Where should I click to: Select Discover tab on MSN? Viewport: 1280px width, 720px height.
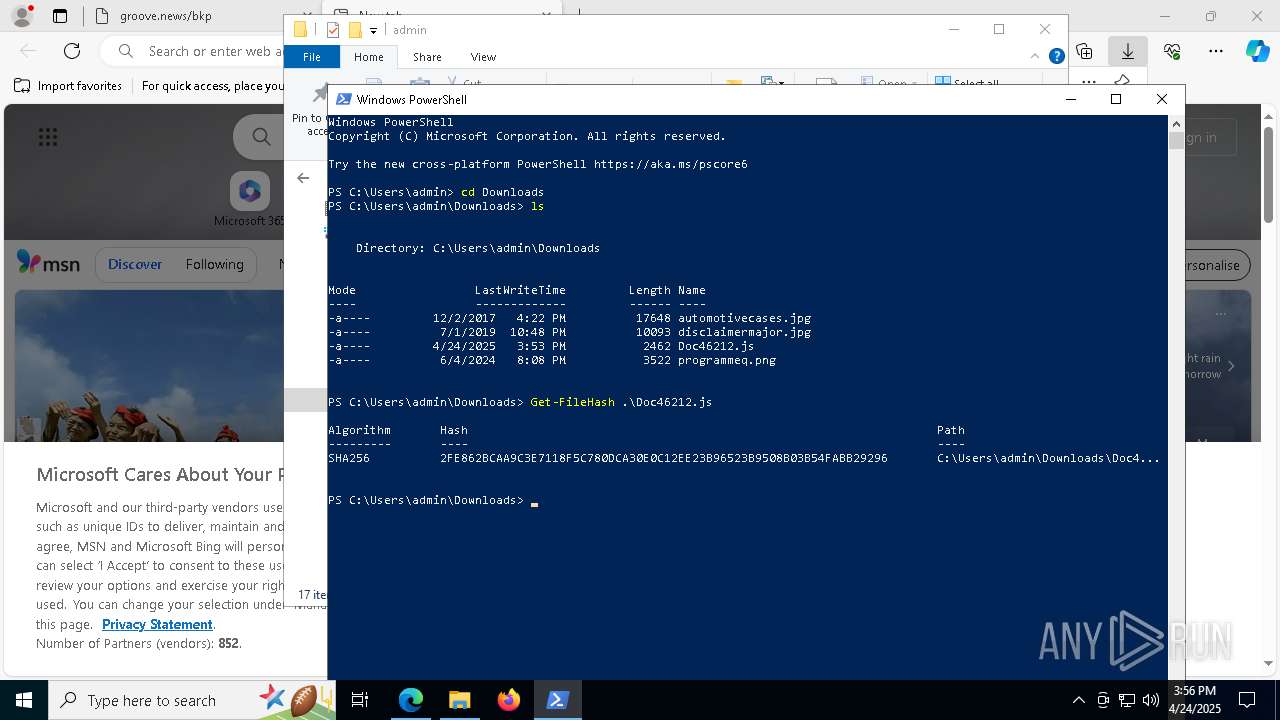135,264
